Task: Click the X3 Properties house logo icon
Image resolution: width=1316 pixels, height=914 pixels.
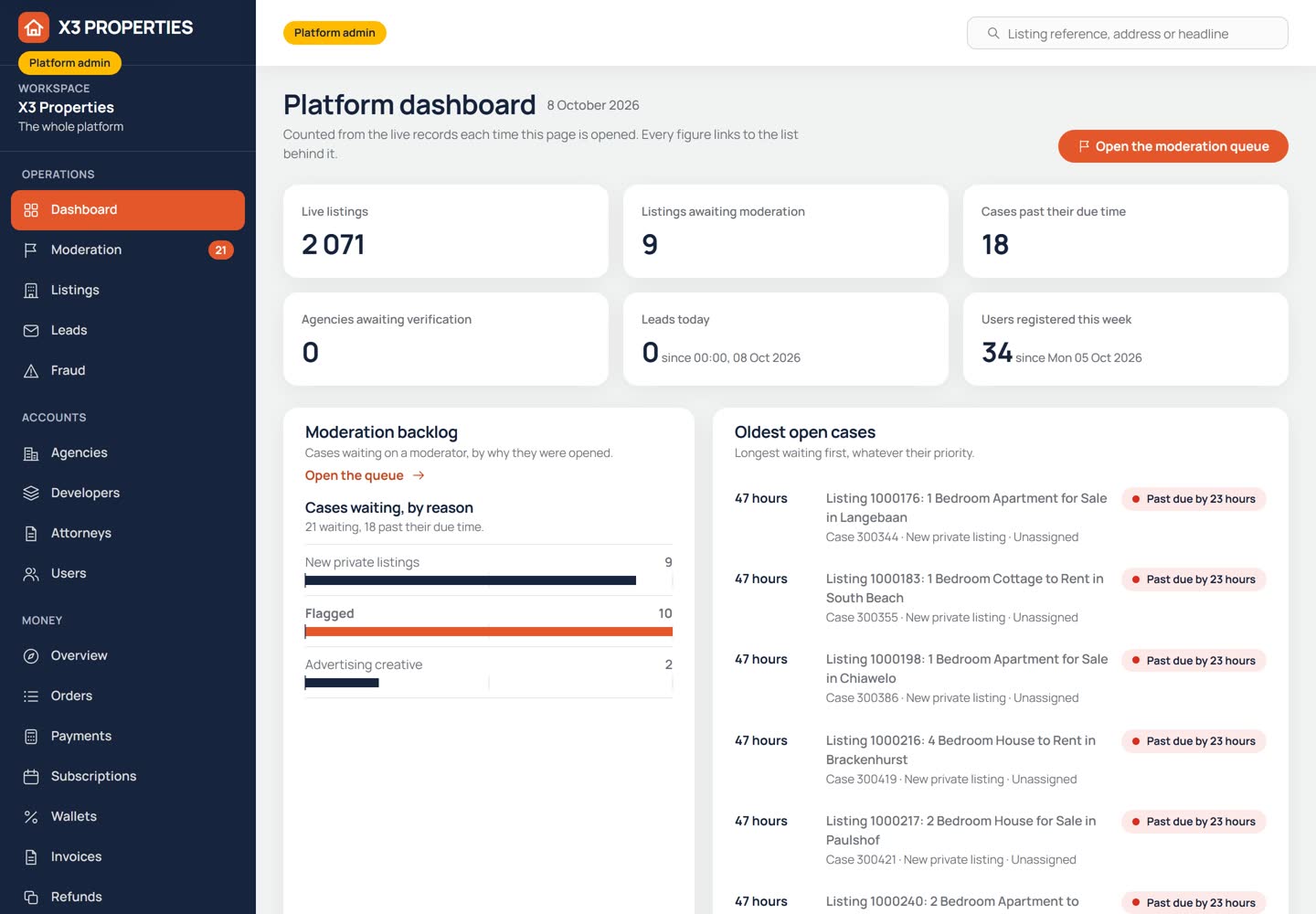Action: coord(34,27)
